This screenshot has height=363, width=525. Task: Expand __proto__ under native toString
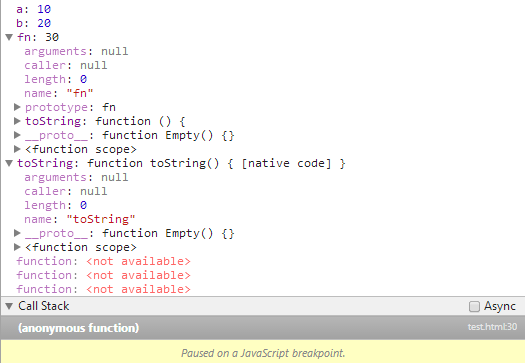(17, 233)
